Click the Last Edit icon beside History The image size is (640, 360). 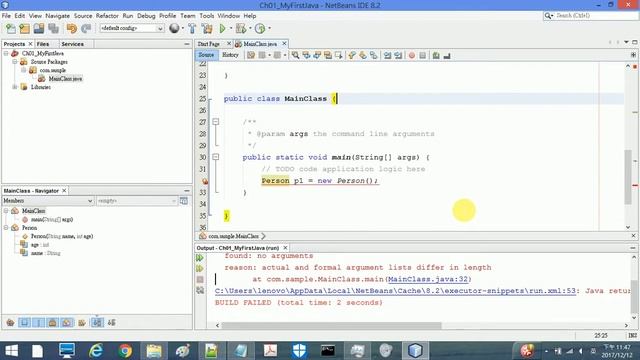[251, 55]
